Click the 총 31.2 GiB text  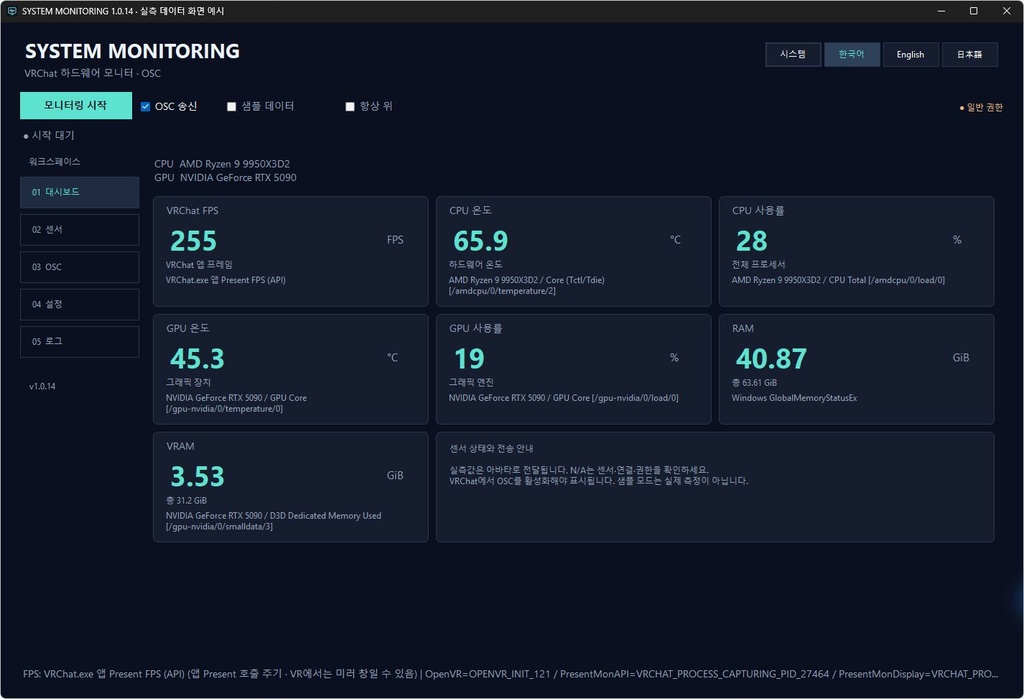(x=186, y=500)
